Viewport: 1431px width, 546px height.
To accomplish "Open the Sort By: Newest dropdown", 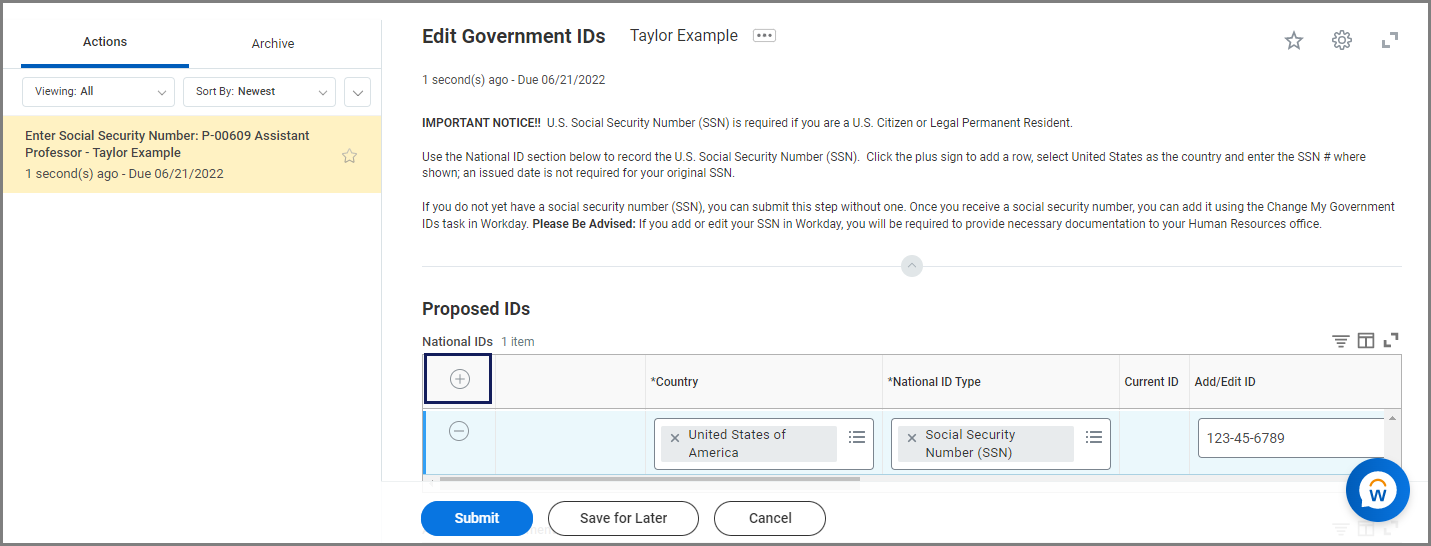I will (x=259, y=92).
